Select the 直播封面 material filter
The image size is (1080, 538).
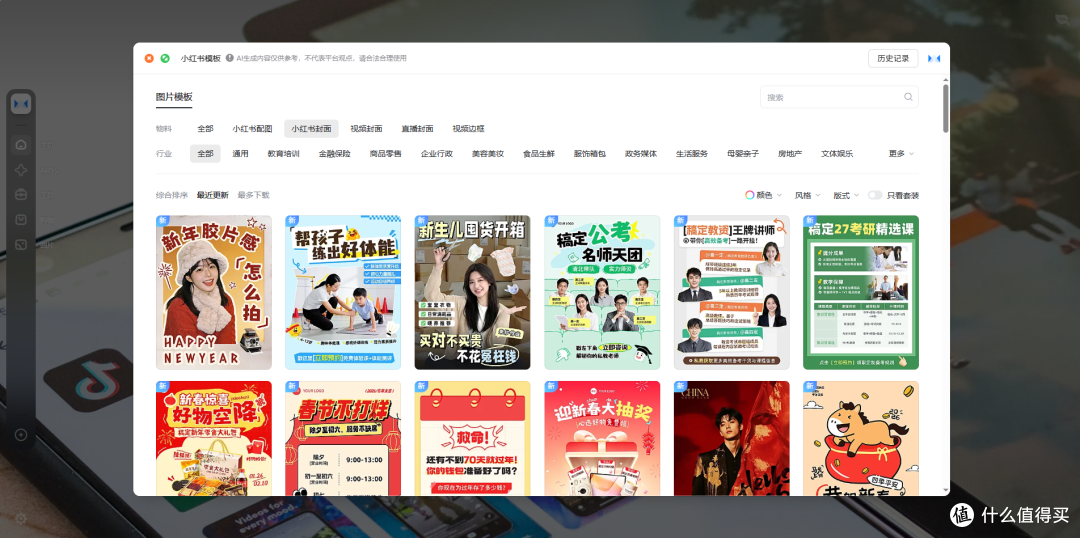417,129
